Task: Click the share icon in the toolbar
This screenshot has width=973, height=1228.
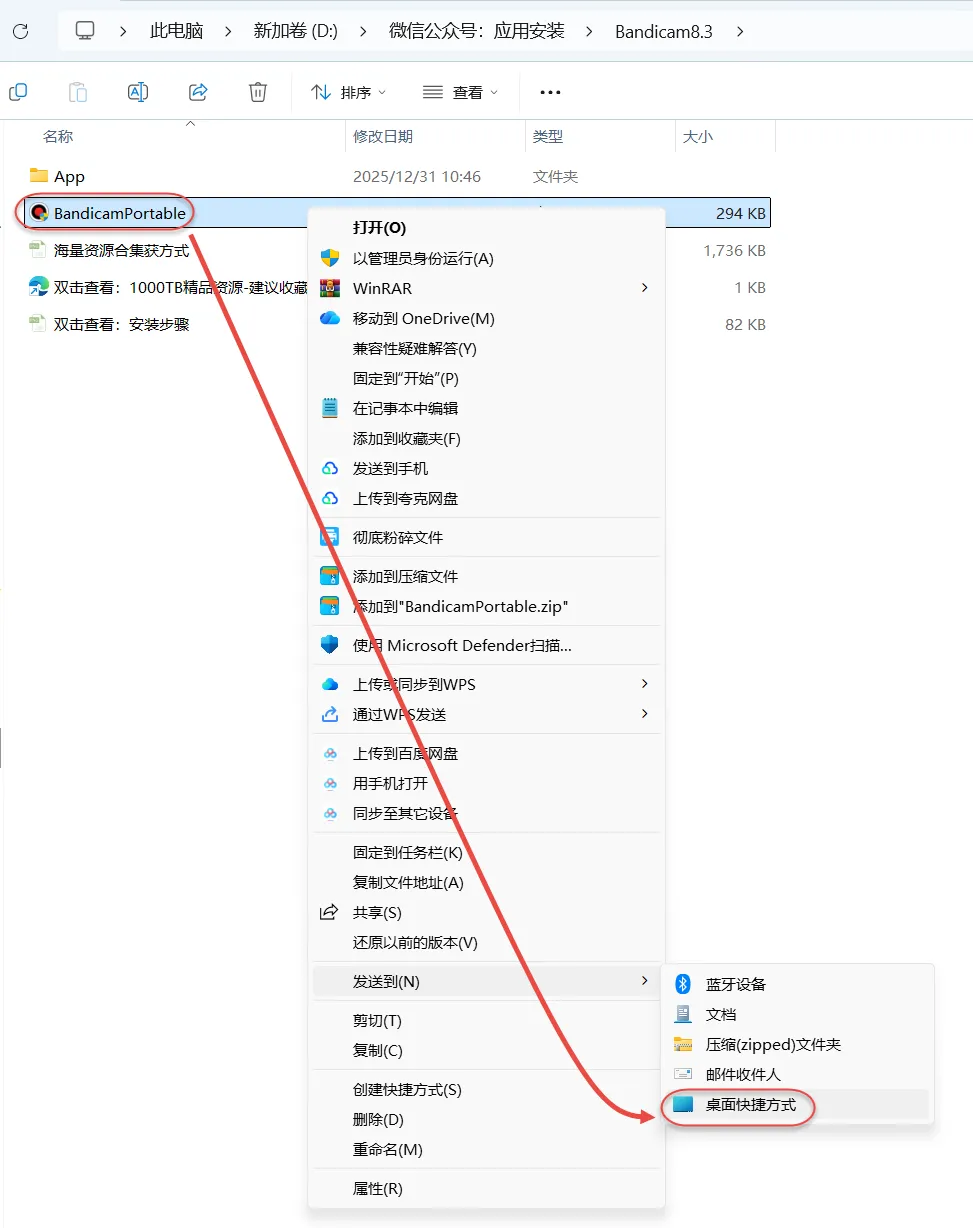Action: [198, 92]
